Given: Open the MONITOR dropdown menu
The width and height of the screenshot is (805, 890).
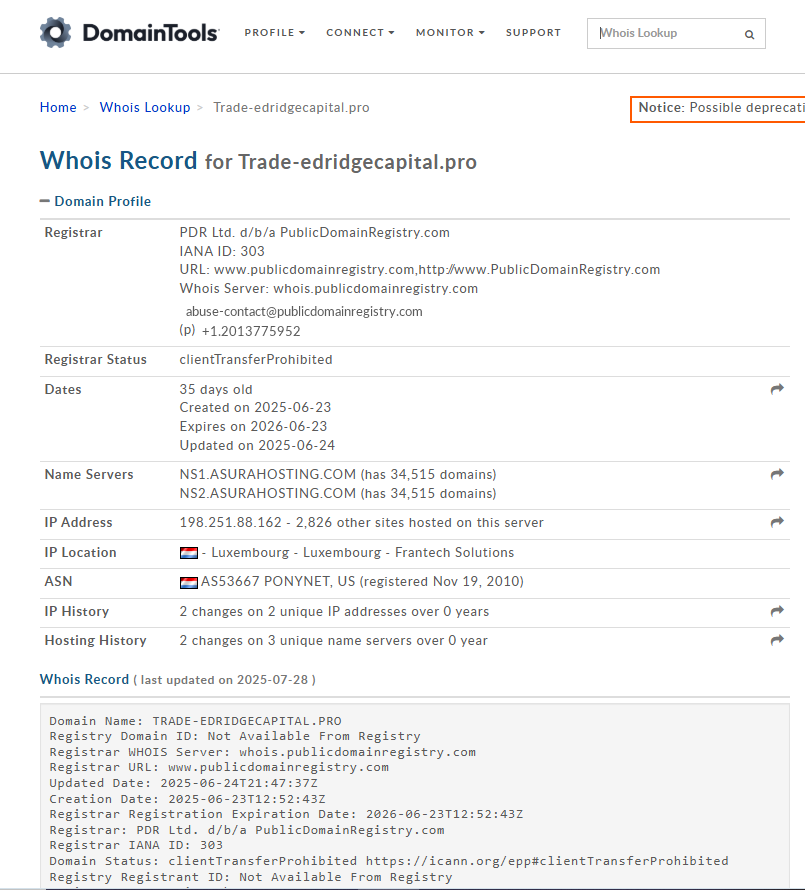Looking at the screenshot, I should [450, 33].
